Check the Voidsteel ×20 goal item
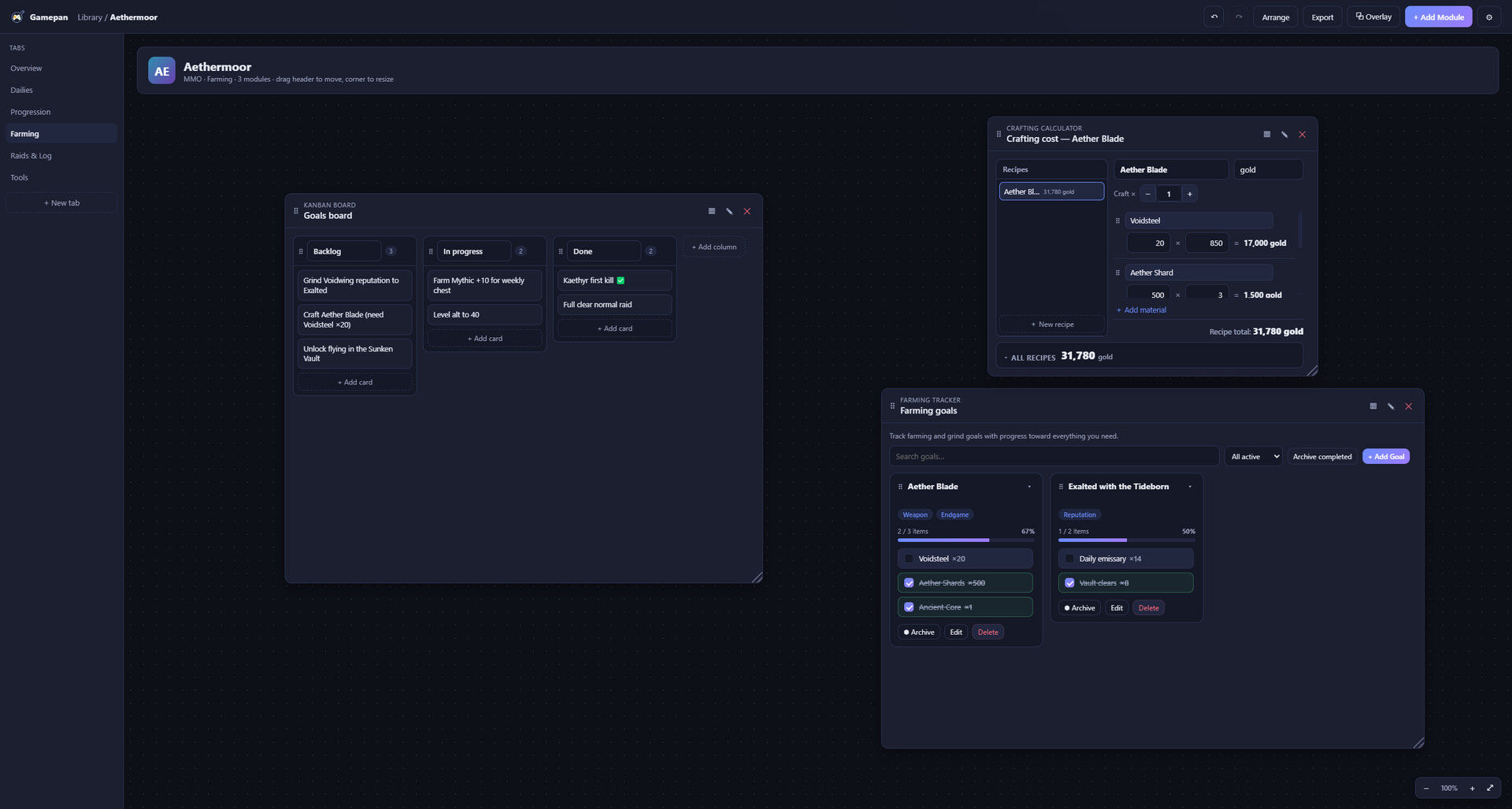The width and height of the screenshot is (1512, 809). point(909,559)
